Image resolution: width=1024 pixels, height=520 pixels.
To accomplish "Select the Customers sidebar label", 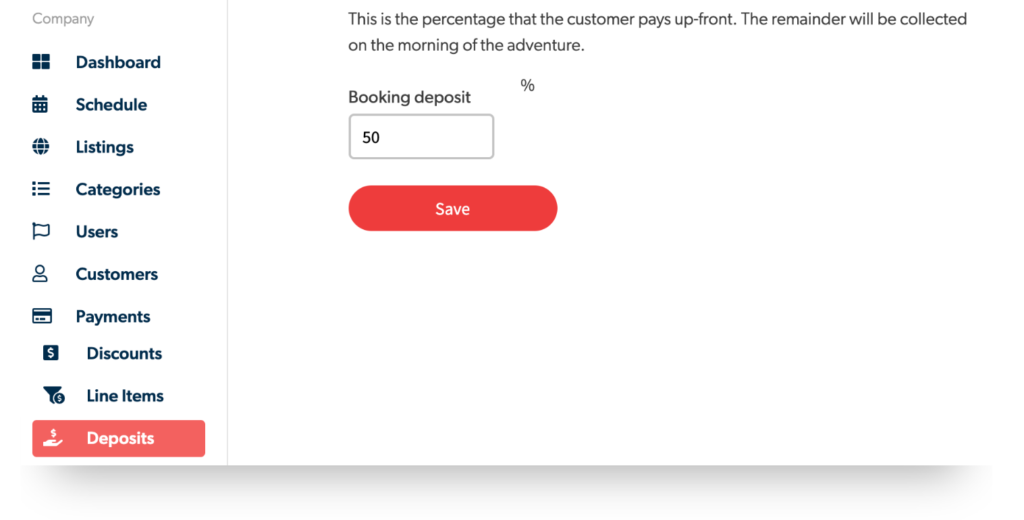I will pyautogui.click(x=117, y=274).
